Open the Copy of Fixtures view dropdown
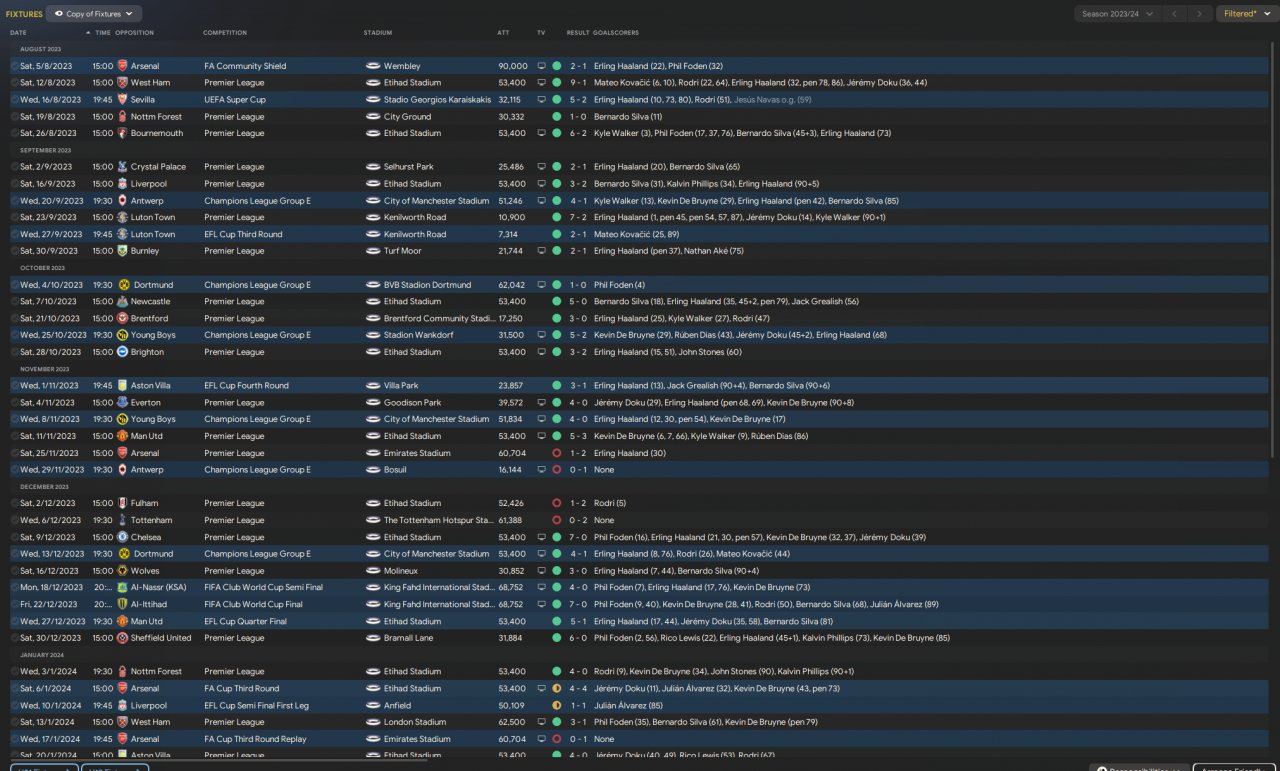The height and width of the screenshot is (771, 1280). (94, 14)
